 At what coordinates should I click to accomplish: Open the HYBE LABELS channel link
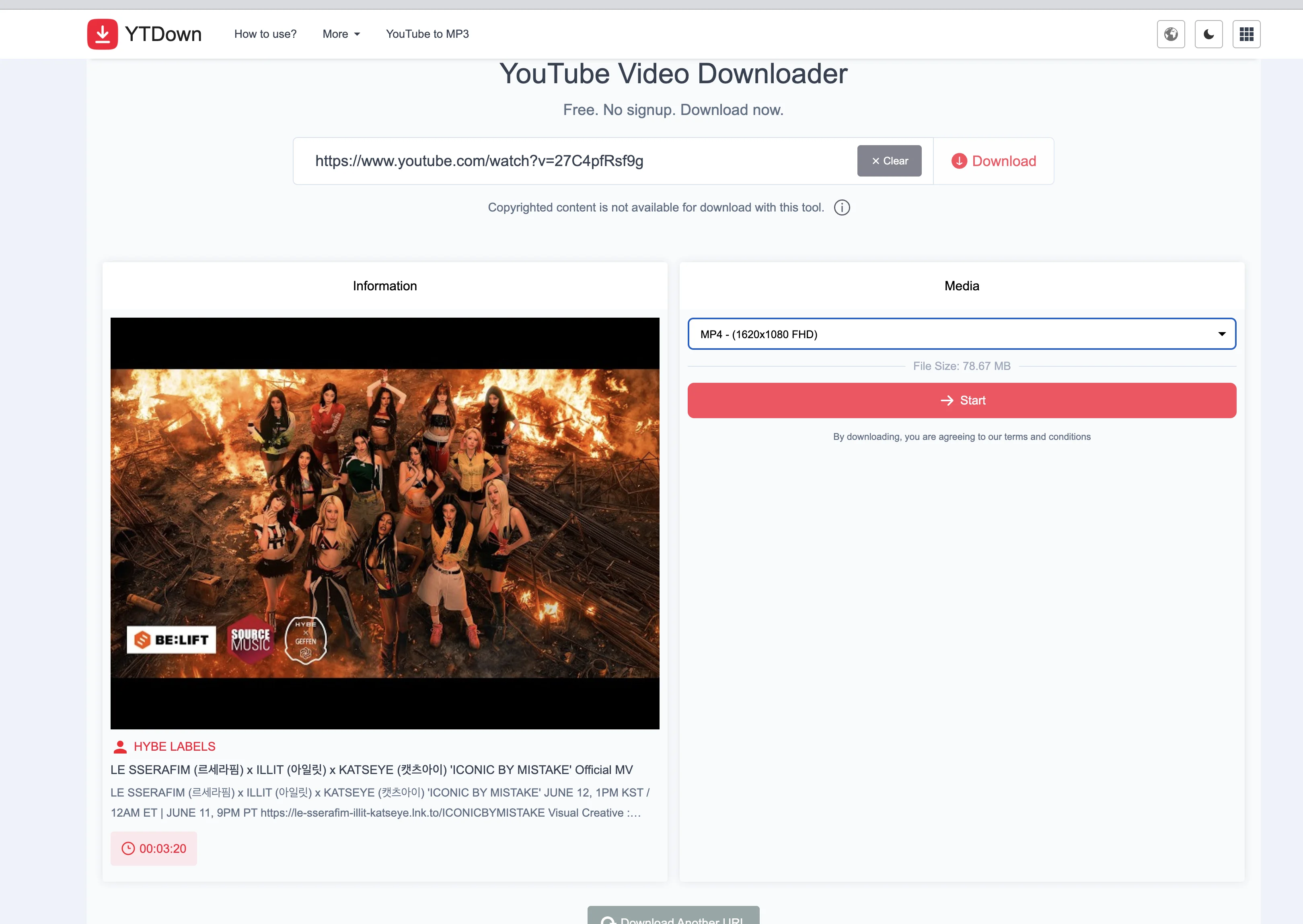click(x=174, y=747)
